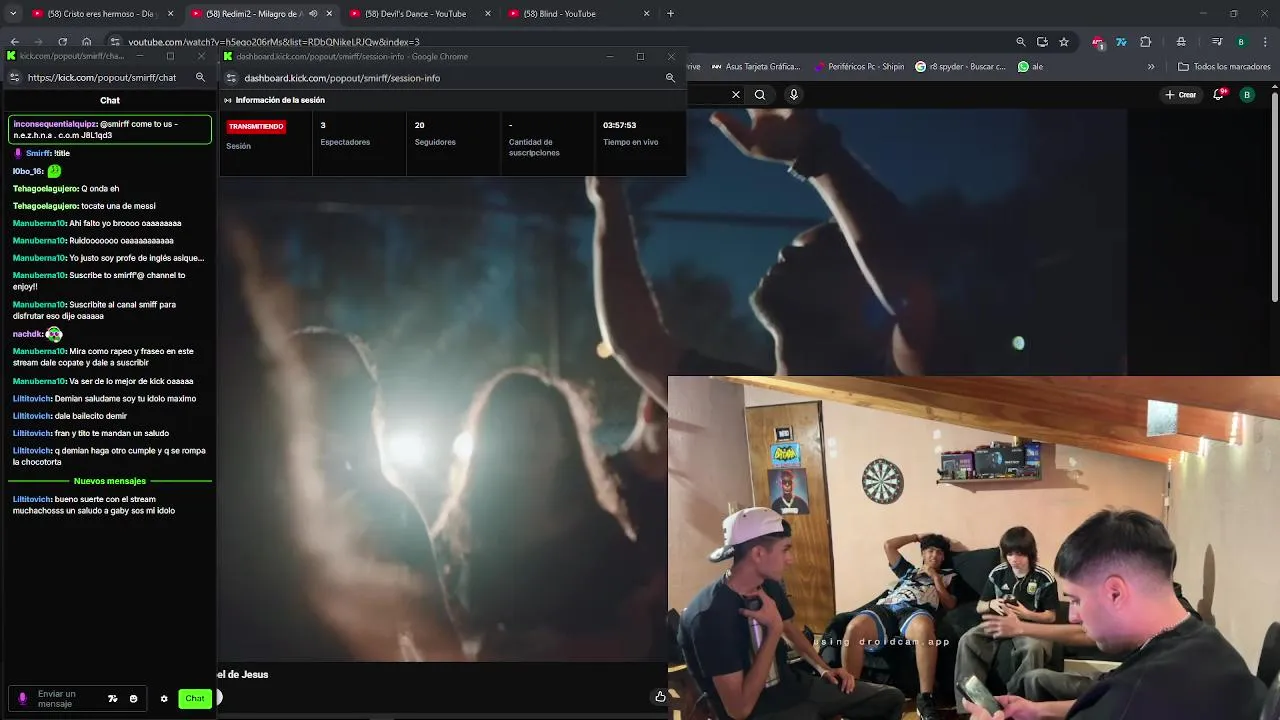Viewport: 1280px width, 720px height.
Task: Send message with green 'Chat' button
Action: click(x=194, y=699)
